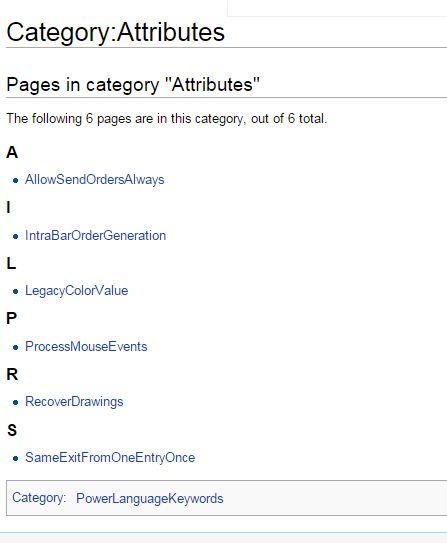Image resolution: width=447 pixels, height=543 pixels.
Task: Click the bullet beside RecoverDrawings
Action: (x=15, y=403)
